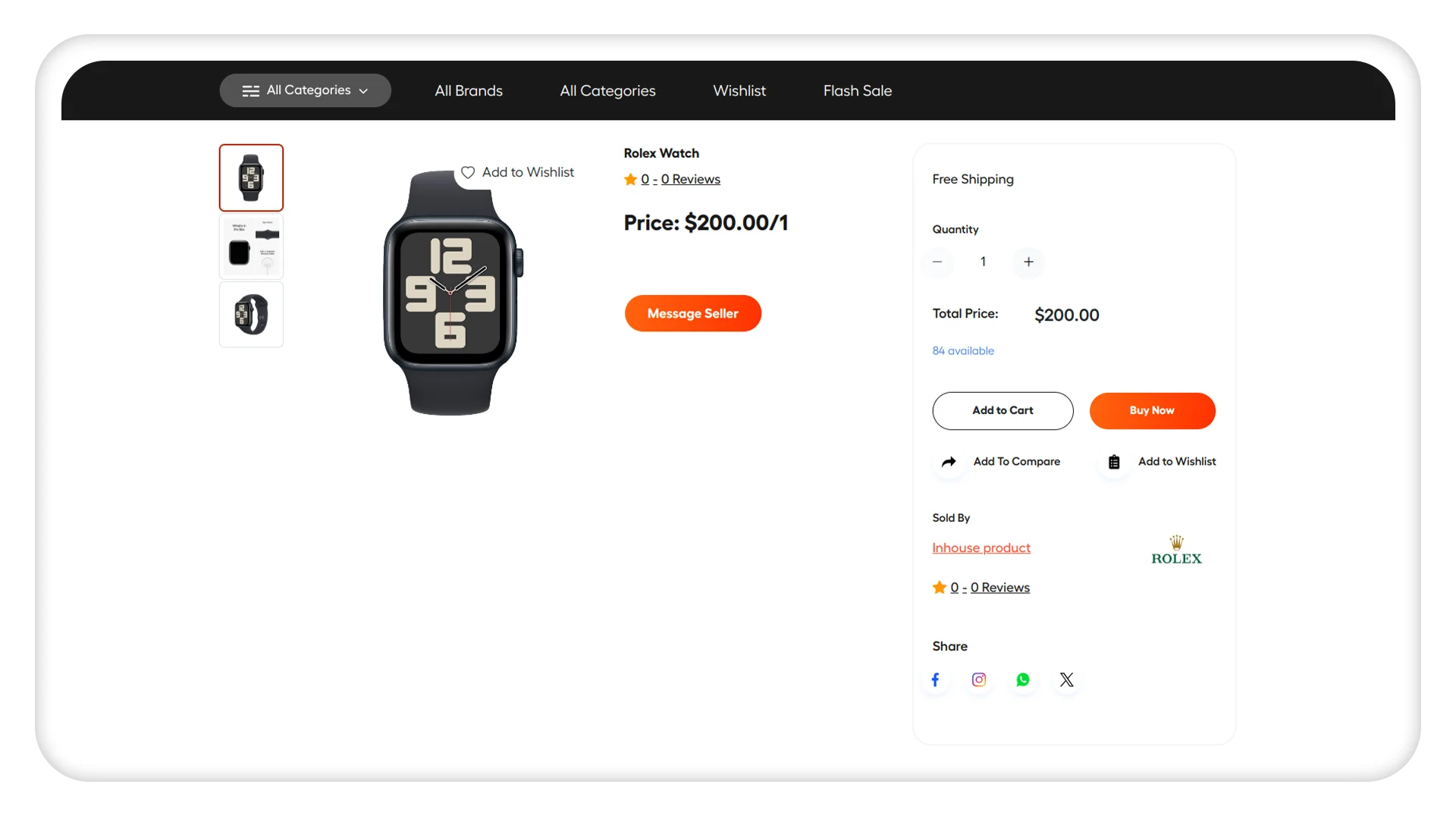Click the Instagram share icon
The width and height of the screenshot is (1456, 819).
point(979,679)
